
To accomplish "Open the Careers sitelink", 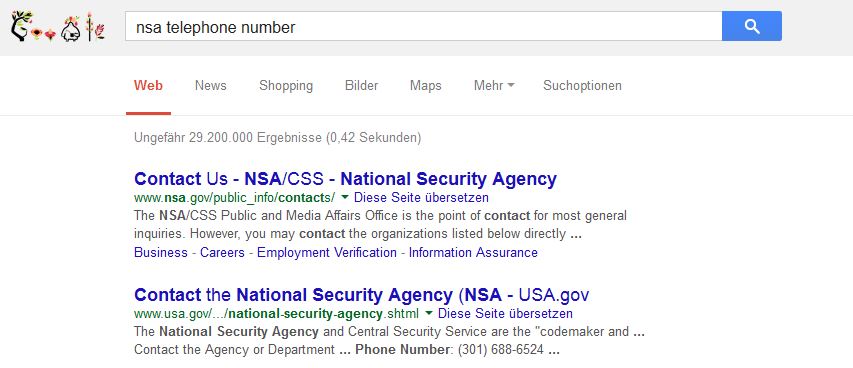I will click(x=221, y=253).
